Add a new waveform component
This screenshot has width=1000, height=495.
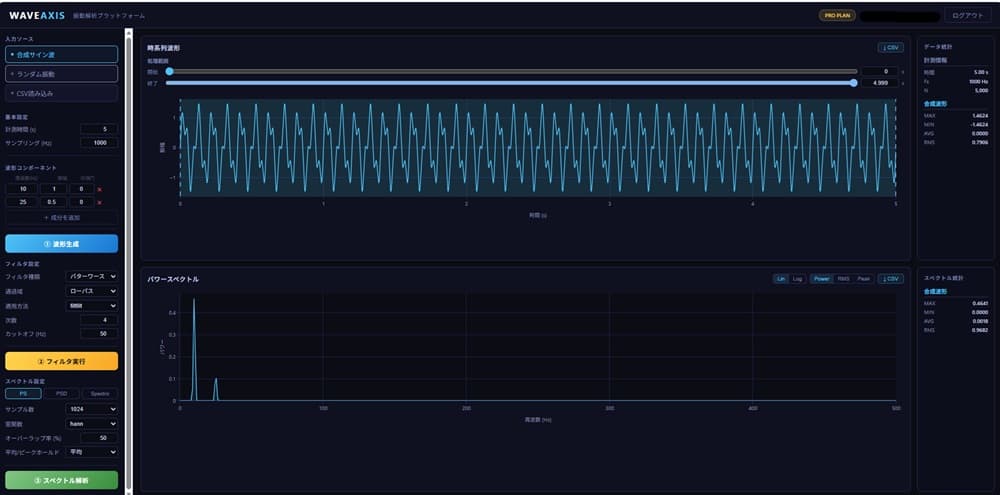point(61,218)
